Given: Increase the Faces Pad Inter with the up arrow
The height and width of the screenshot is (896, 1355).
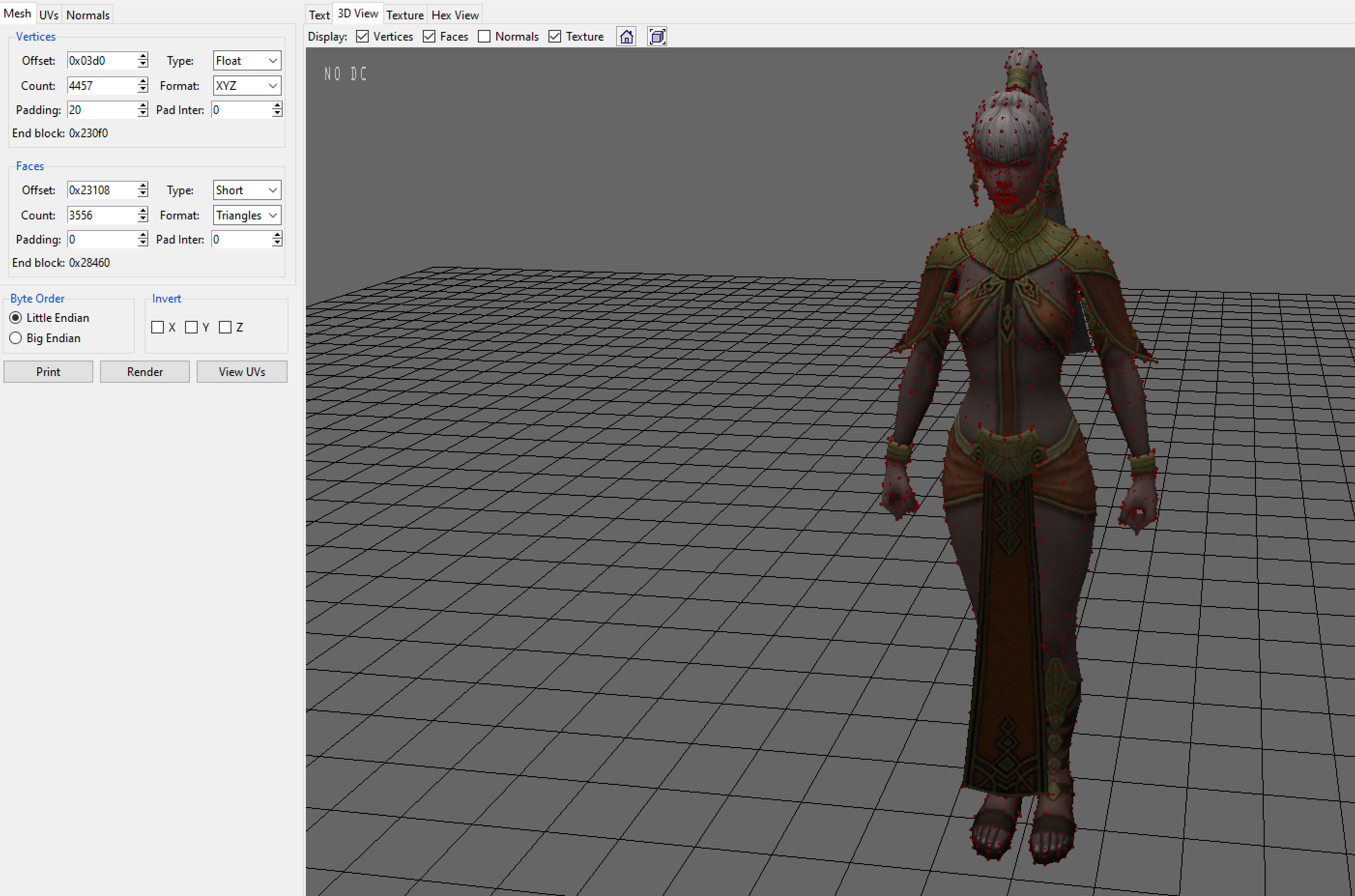Looking at the screenshot, I should click(277, 235).
